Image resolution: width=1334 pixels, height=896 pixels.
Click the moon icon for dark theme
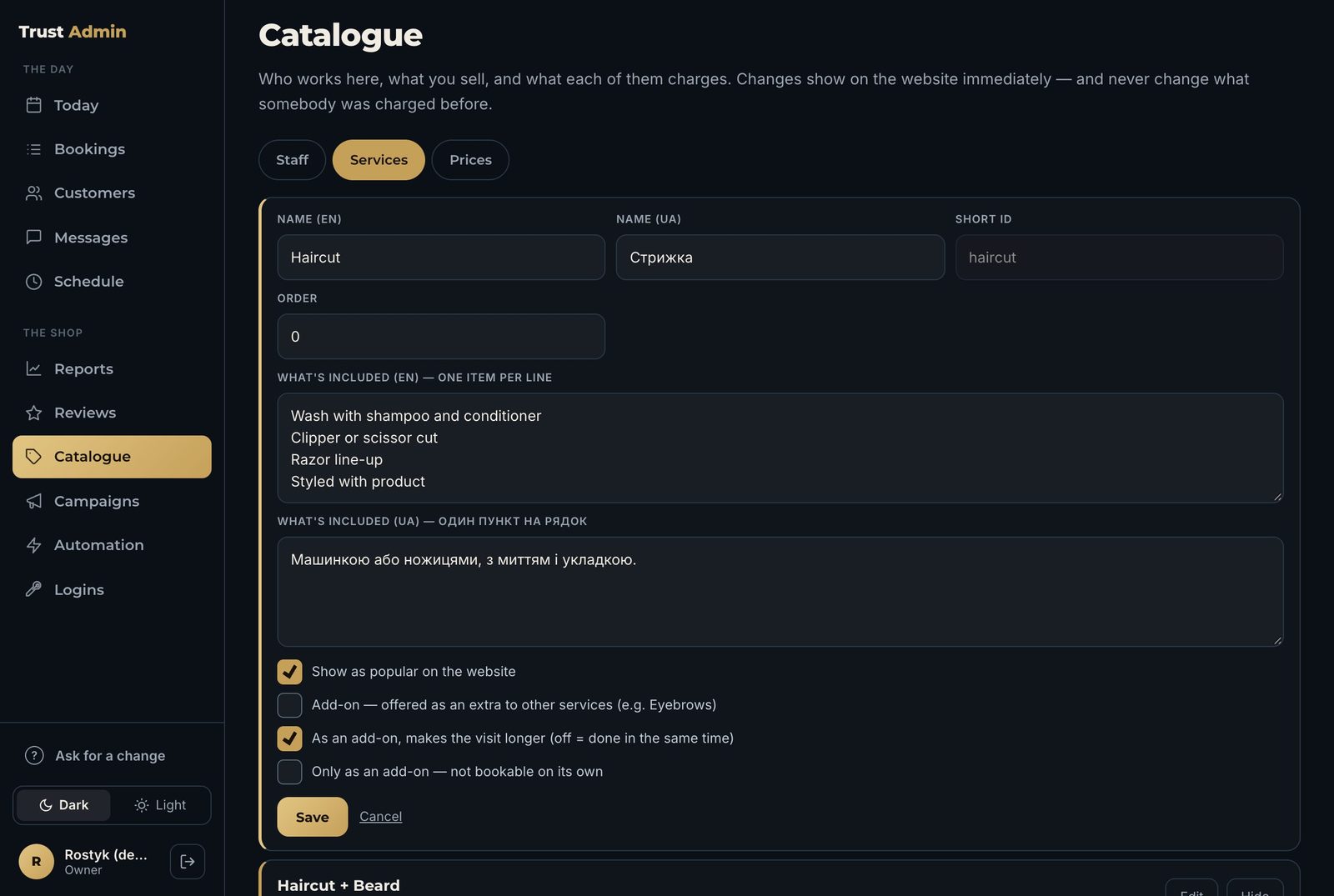pos(46,805)
